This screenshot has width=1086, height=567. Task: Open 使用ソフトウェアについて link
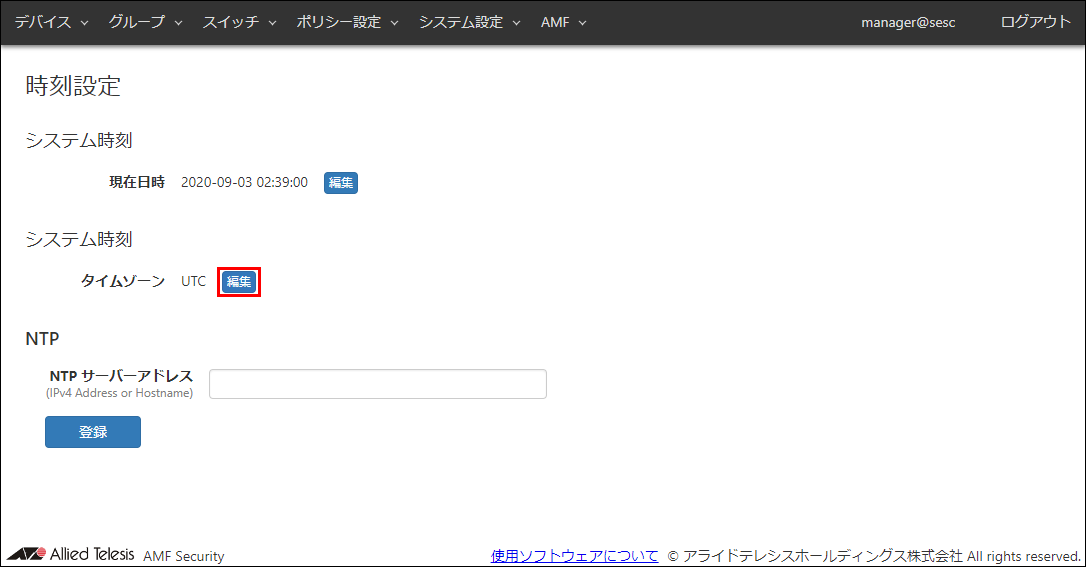point(574,556)
